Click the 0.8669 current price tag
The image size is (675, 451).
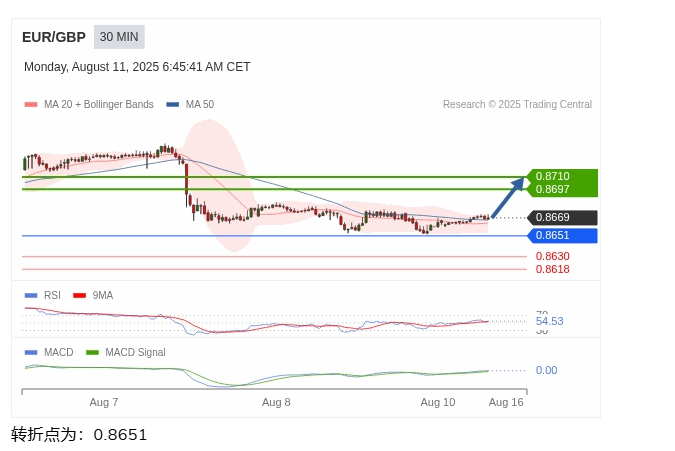562,217
